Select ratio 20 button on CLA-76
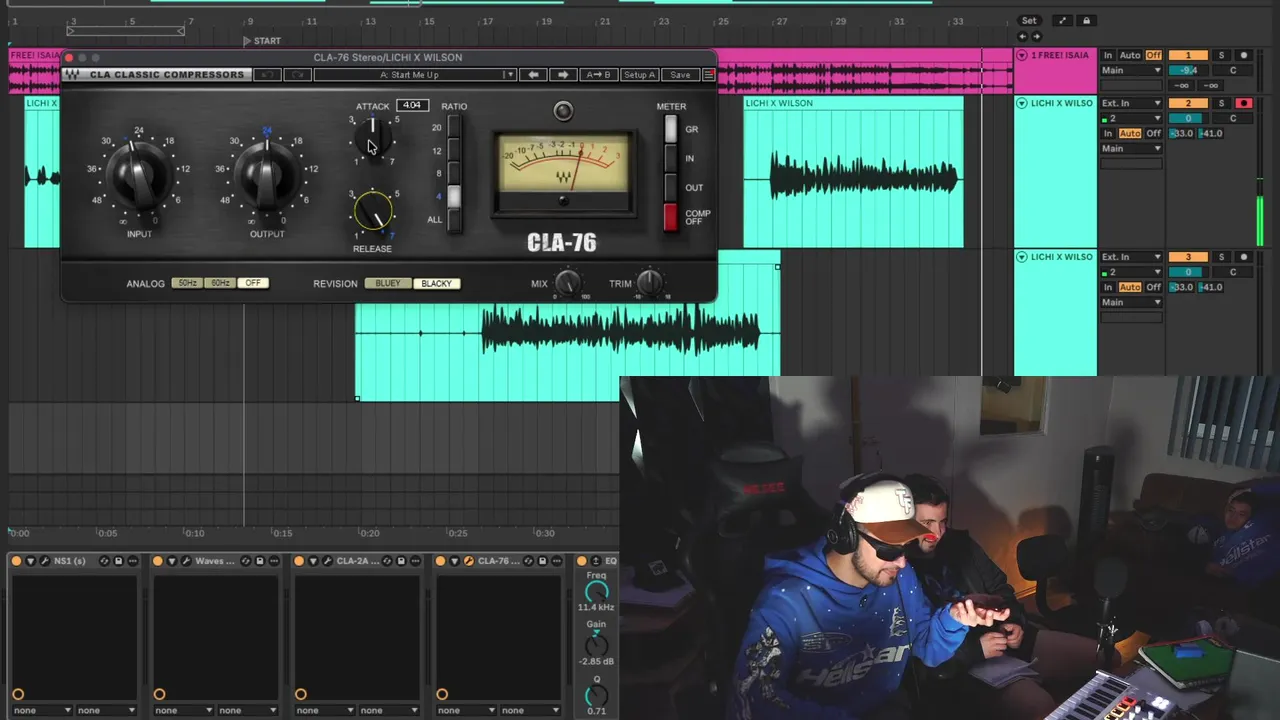This screenshot has height=720, width=1280. coord(455,128)
